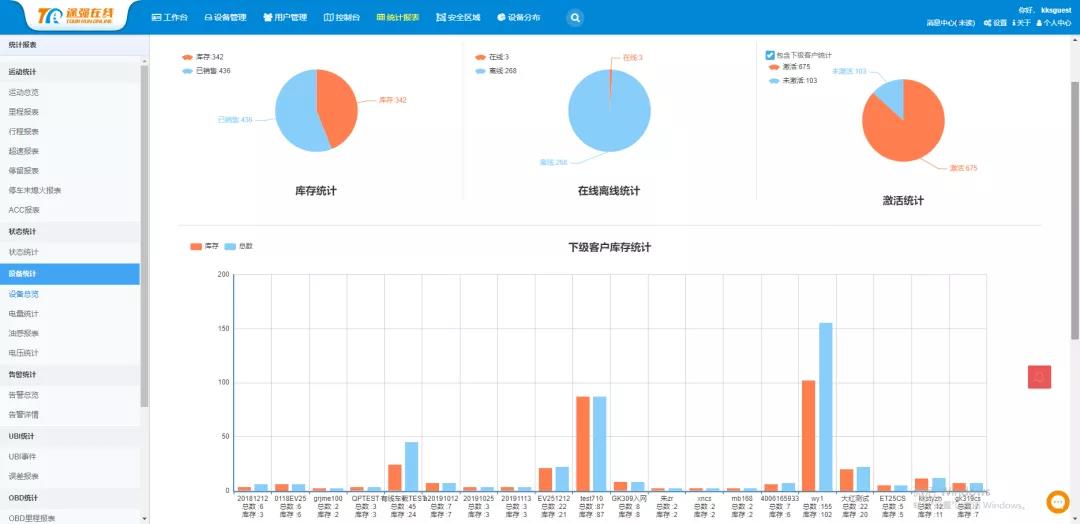The image size is (1080, 524).
Task: Click the tall blue wy1 总数 bar
Action: pos(826,406)
